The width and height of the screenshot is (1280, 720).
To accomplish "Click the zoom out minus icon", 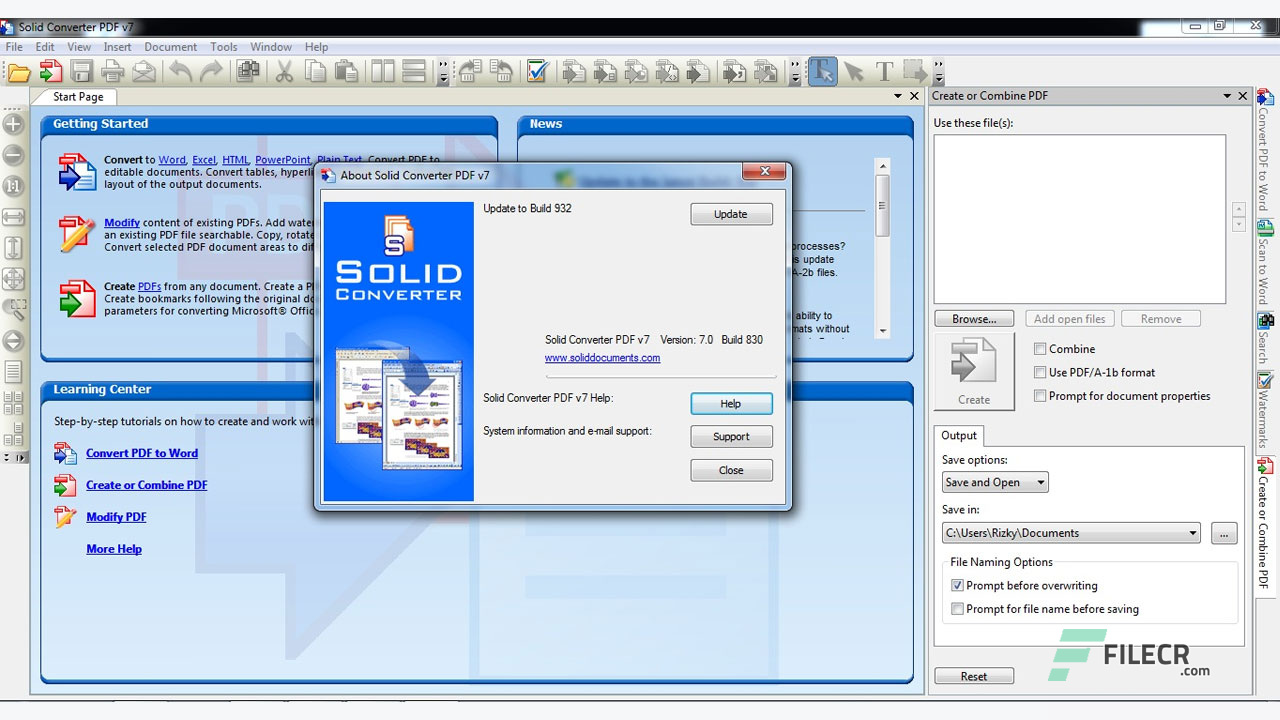I will tap(14, 156).
